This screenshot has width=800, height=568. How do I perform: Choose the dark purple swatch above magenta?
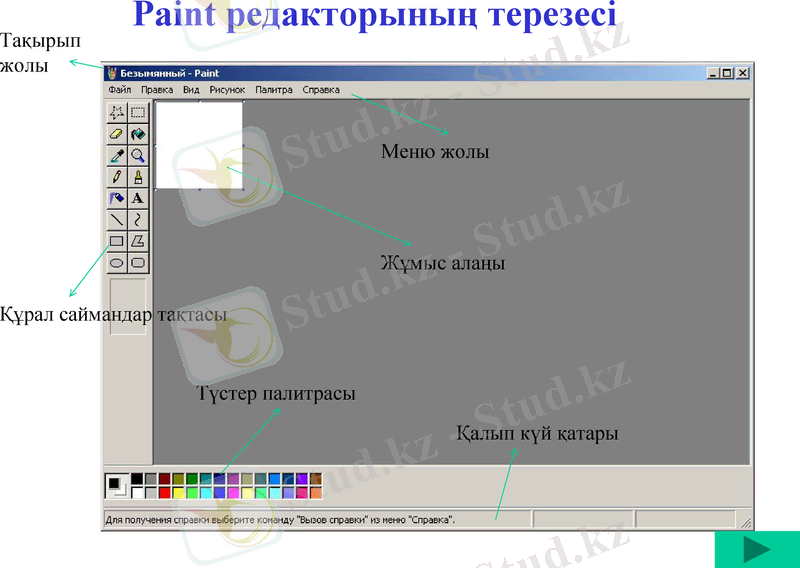point(233,479)
